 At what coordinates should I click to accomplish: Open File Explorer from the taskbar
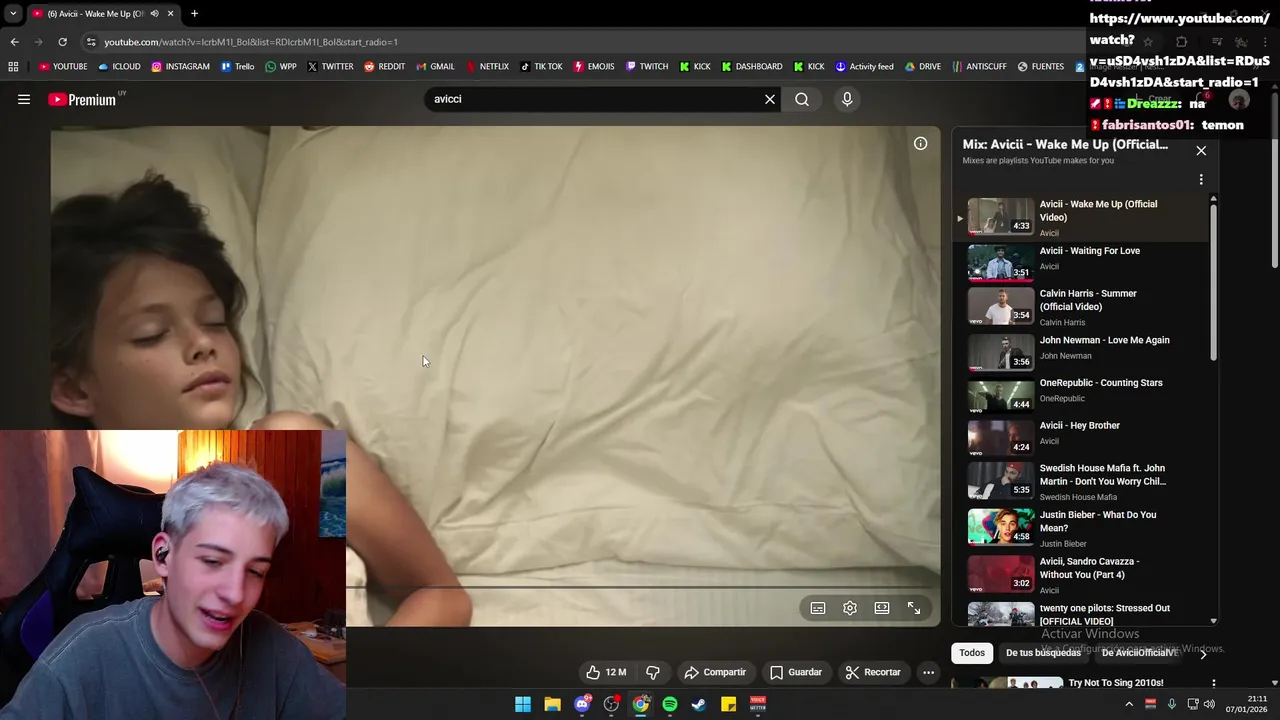tap(552, 704)
